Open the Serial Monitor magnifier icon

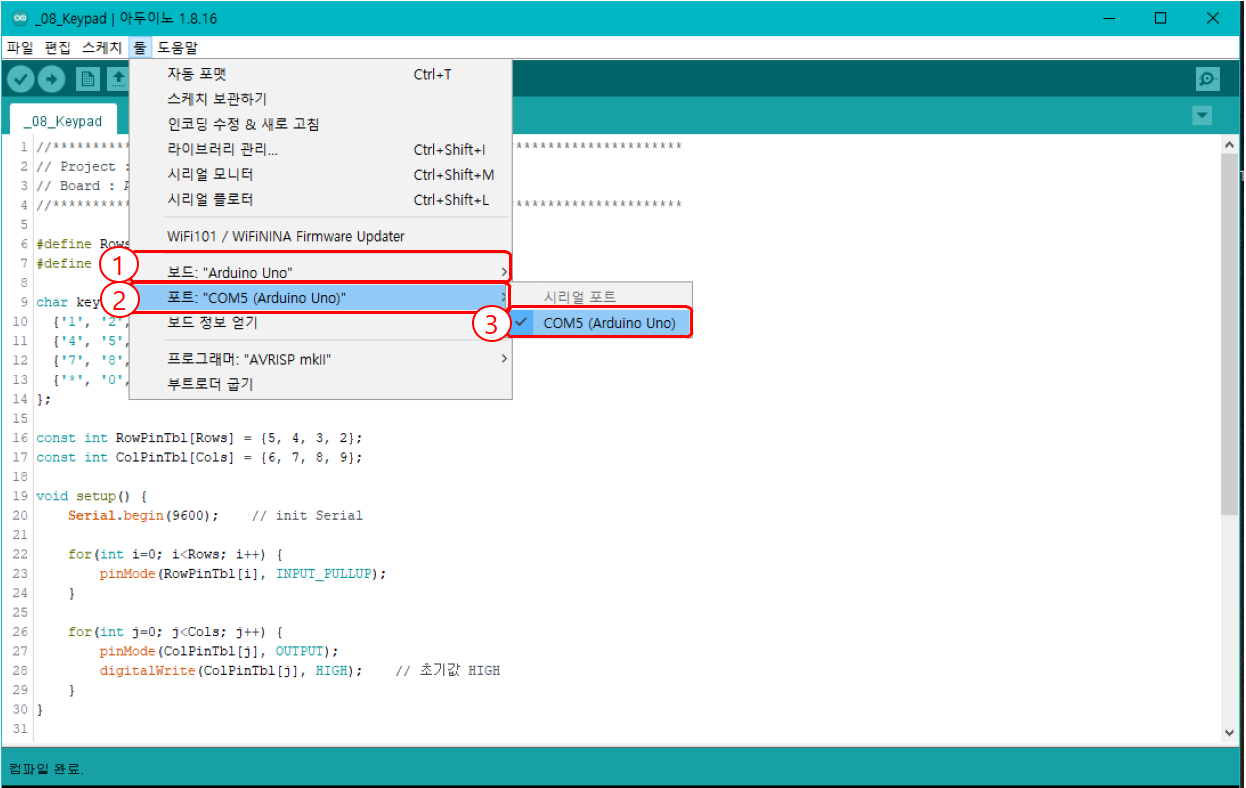click(x=1206, y=79)
